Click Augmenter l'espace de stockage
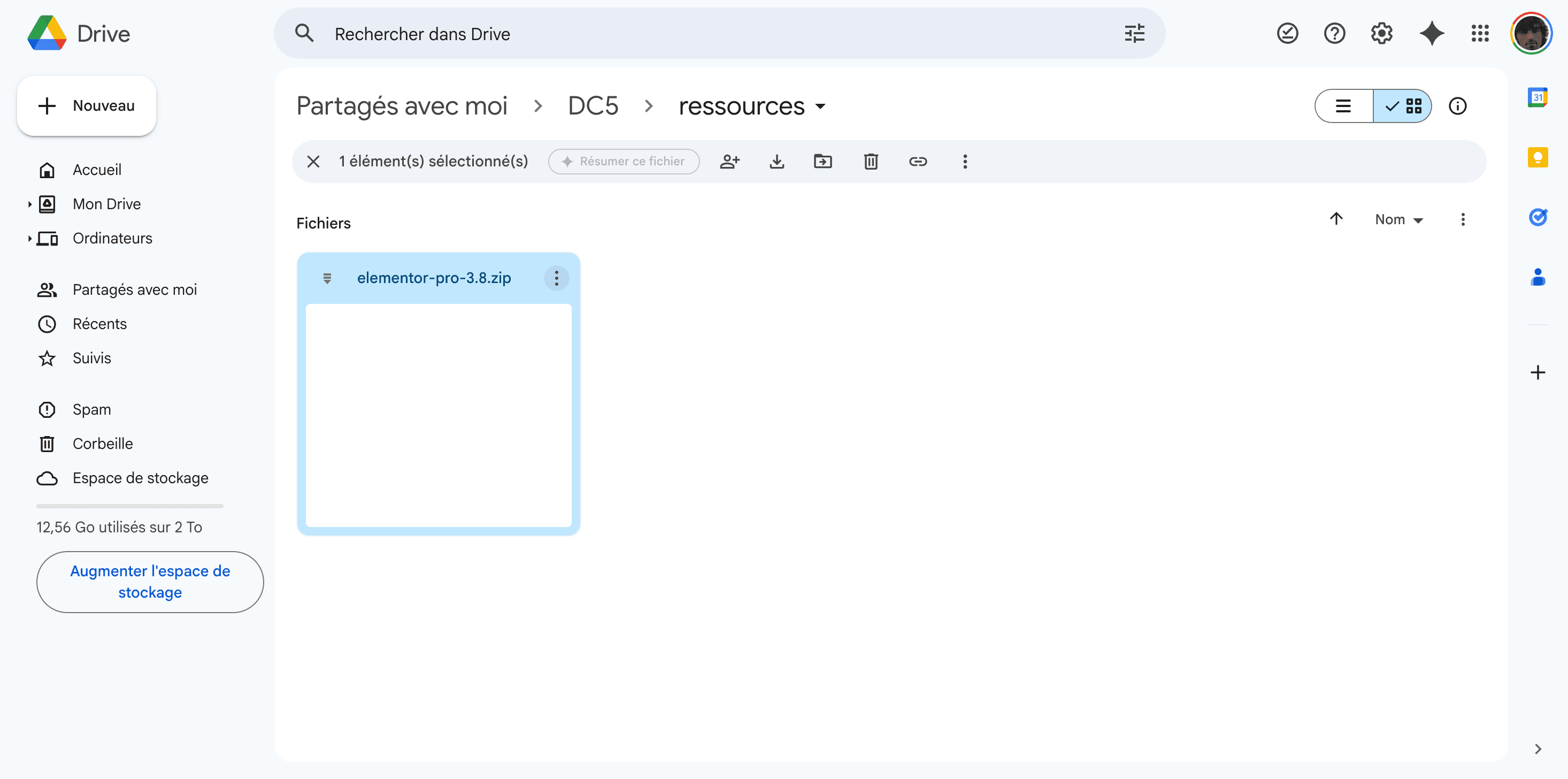The image size is (1568, 779). click(x=150, y=582)
